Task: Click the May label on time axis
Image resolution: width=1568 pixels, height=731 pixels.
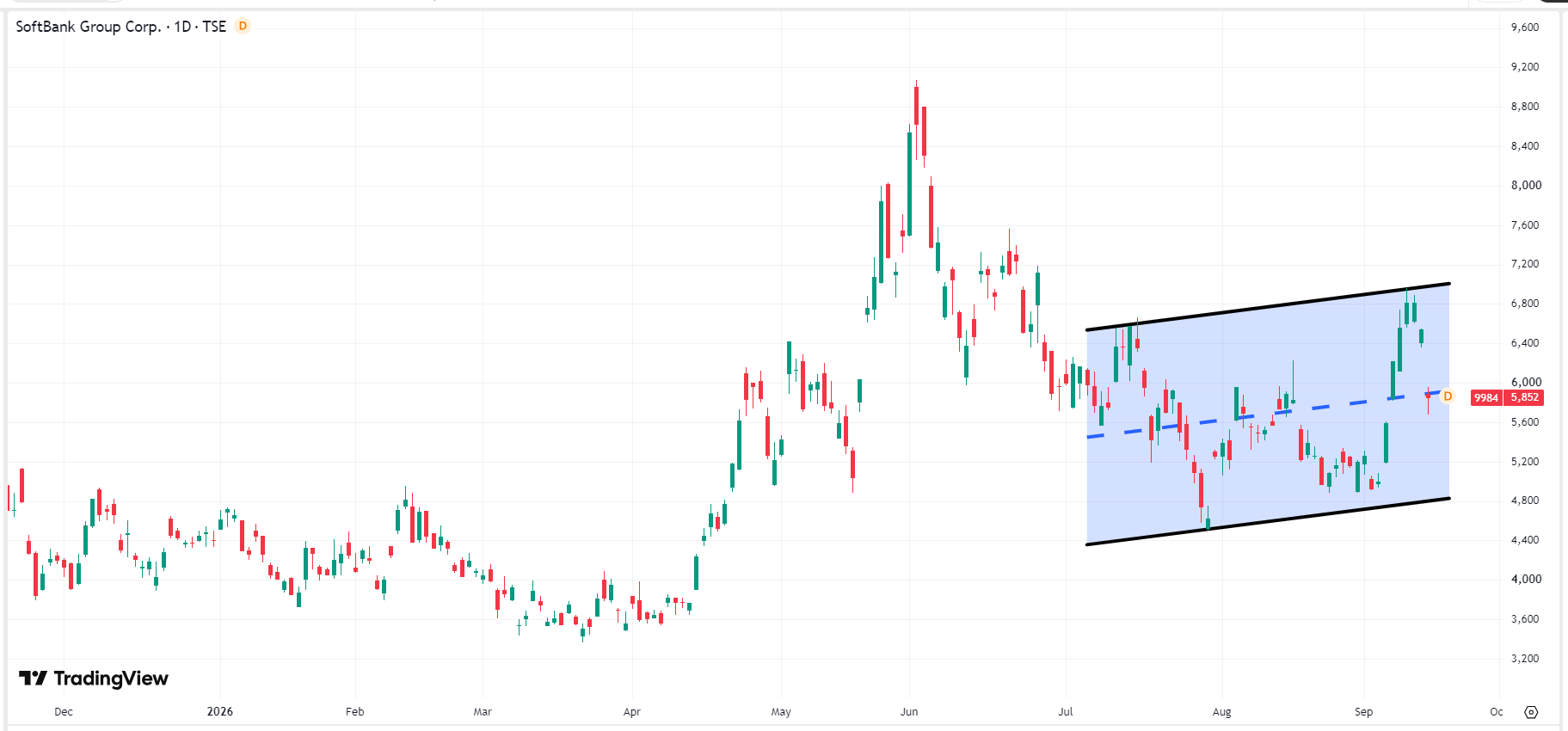Action: tap(781, 712)
